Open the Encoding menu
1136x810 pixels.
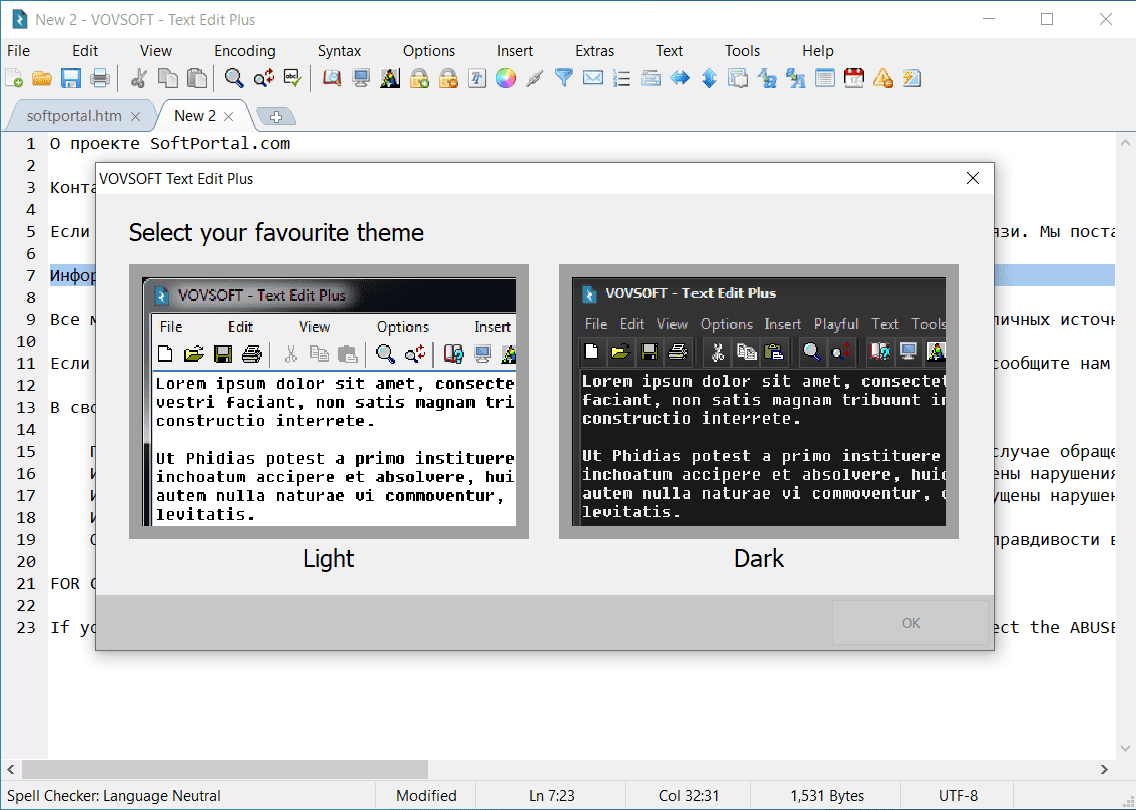(245, 51)
